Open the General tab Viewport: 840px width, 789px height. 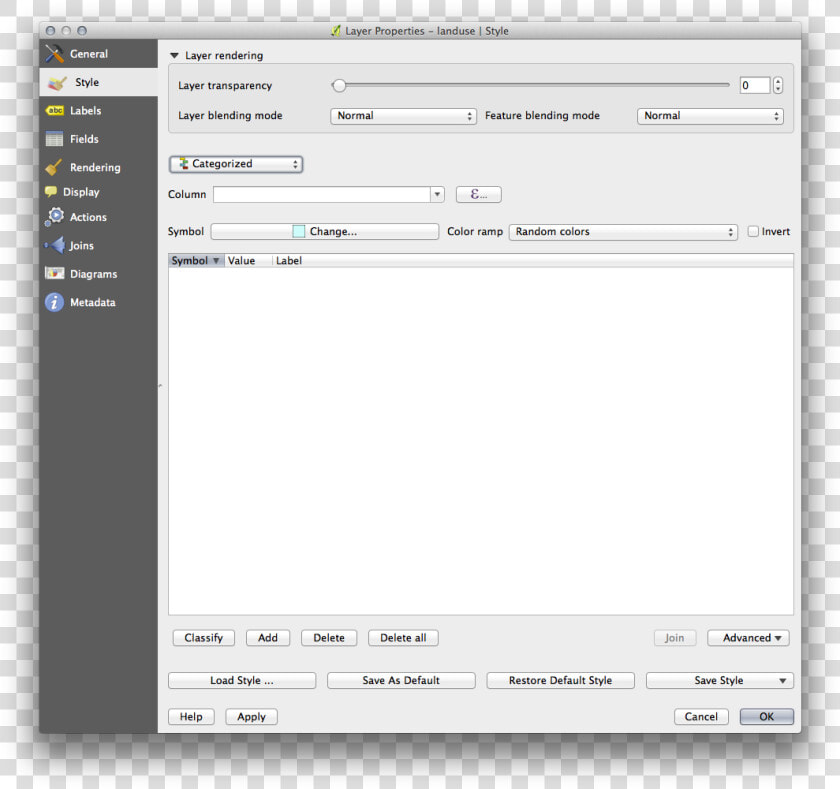[99, 54]
